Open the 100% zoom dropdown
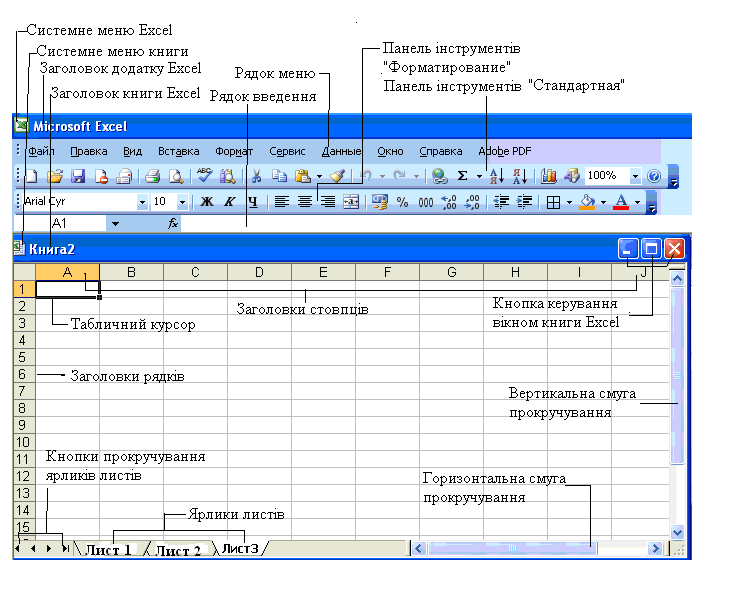 coord(635,176)
